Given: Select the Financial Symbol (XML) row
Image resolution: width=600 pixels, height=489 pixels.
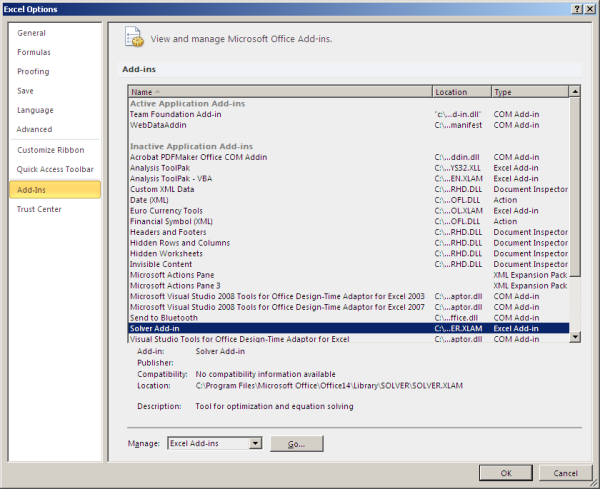Looking at the screenshot, I should 349,222.
